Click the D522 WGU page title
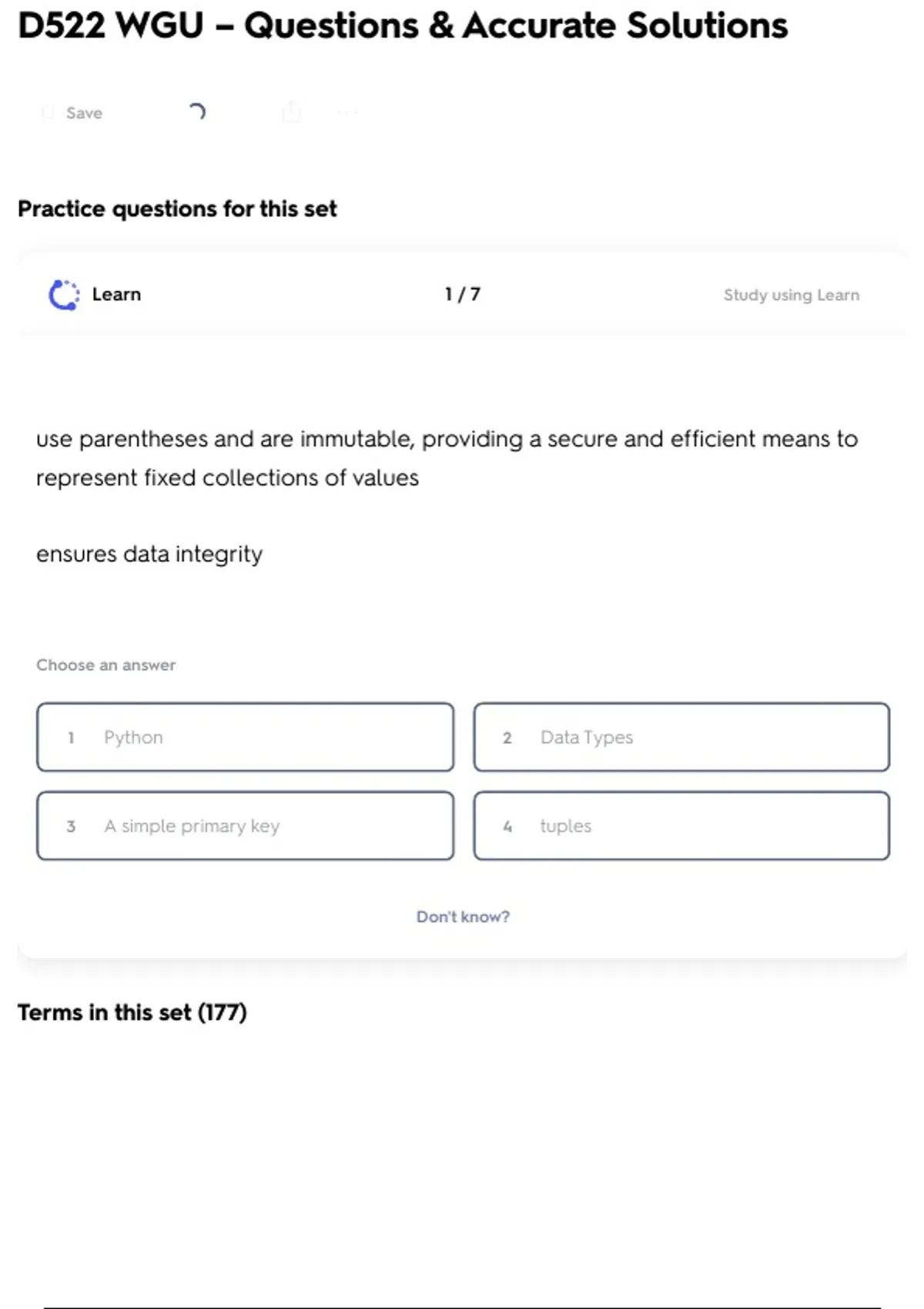The width and height of the screenshot is (924, 1309). pos(403,25)
